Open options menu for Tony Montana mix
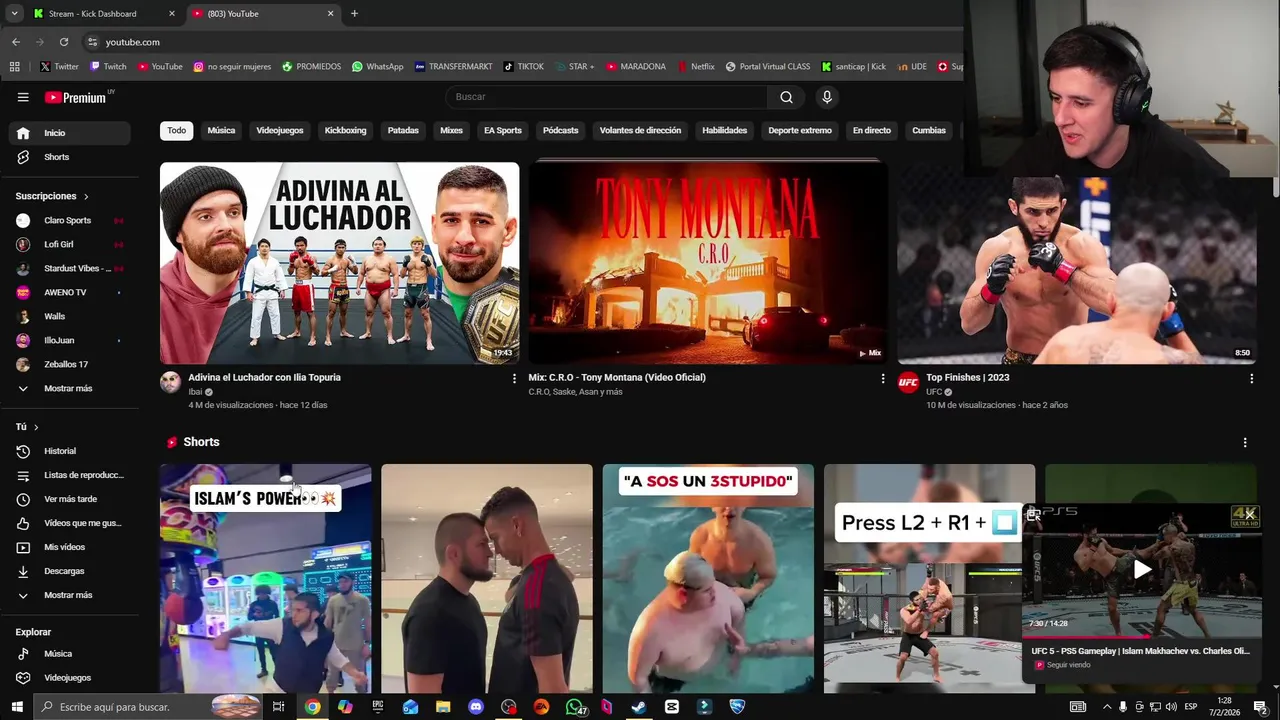Image resolution: width=1280 pixels, height=720 pixels. tap(882, 379)
